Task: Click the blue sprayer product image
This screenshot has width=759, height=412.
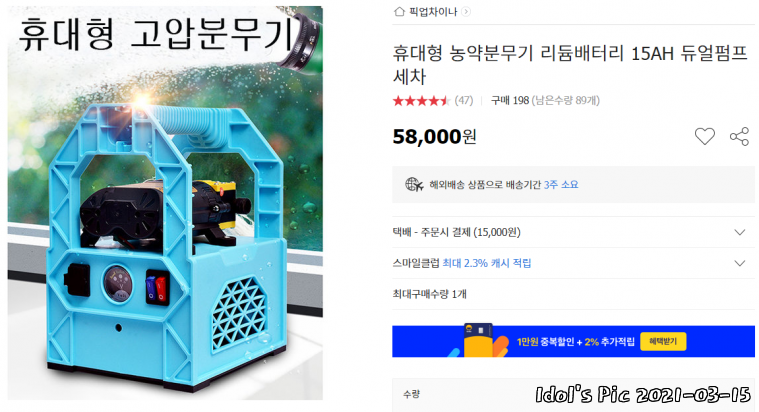Action: [165, 203]
